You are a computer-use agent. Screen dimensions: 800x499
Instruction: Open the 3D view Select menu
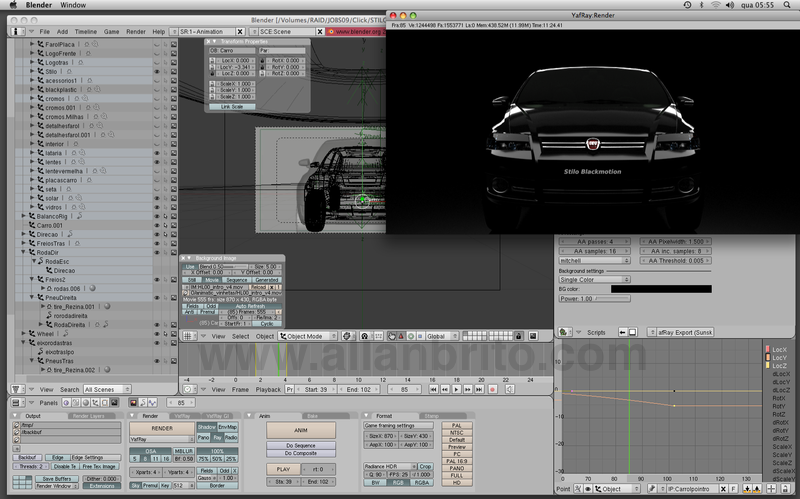240,336
